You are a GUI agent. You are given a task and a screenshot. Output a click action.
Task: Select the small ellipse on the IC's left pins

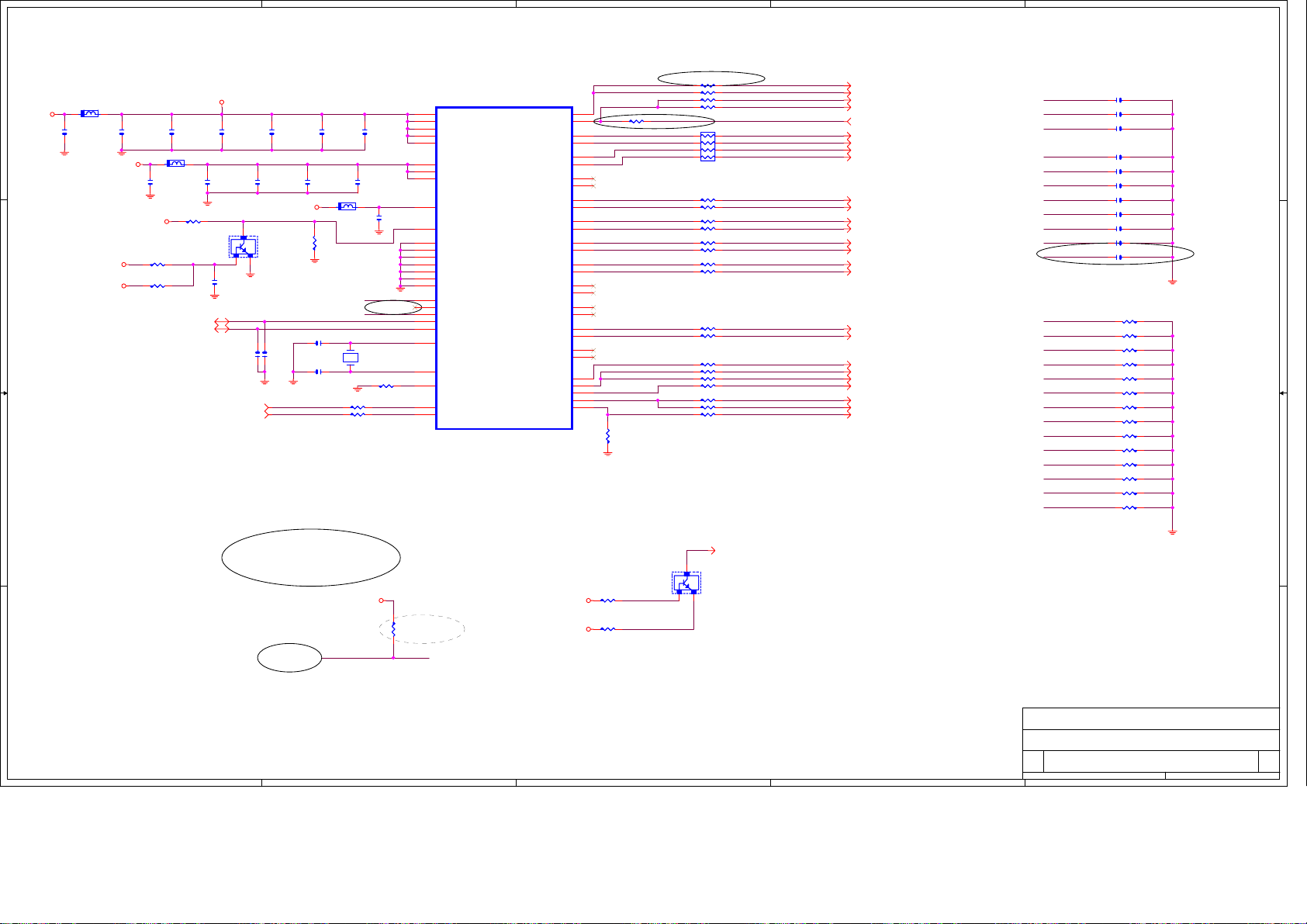(393, 307)
